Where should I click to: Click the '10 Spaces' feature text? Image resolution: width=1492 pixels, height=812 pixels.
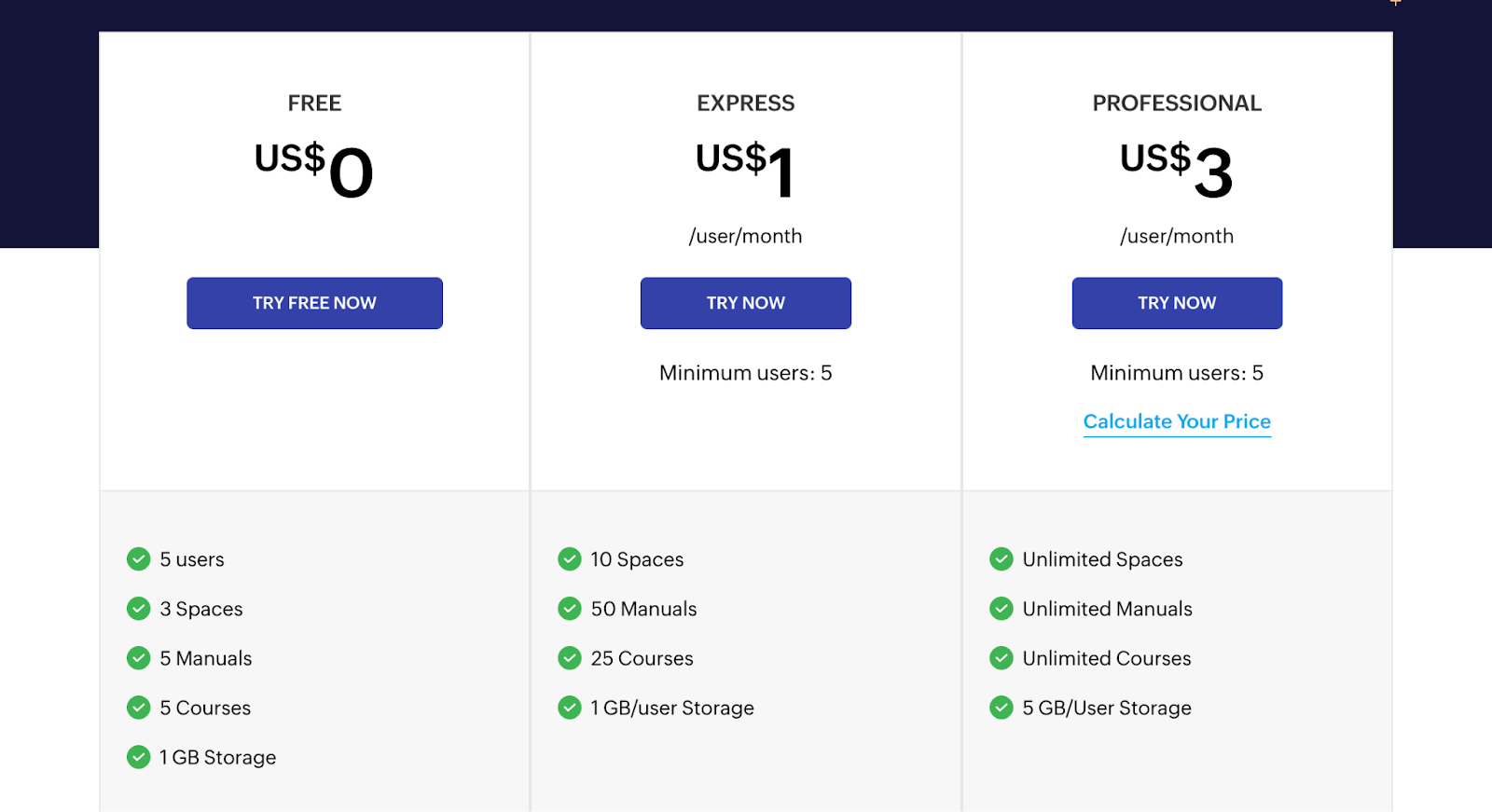coord(637,559)
